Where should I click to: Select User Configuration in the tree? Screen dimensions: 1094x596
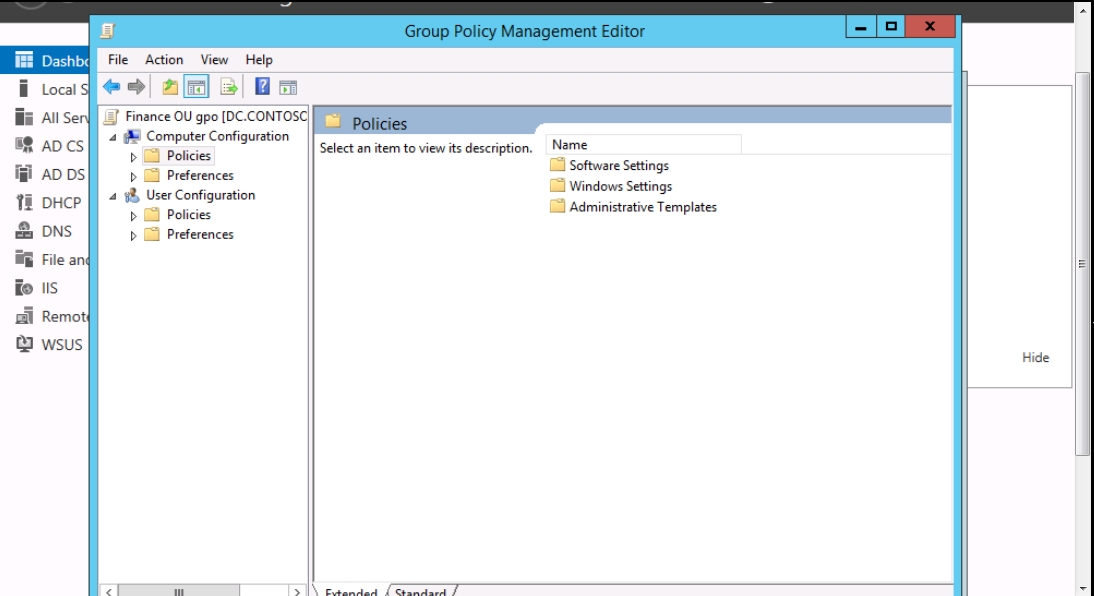tap(200, 195)
